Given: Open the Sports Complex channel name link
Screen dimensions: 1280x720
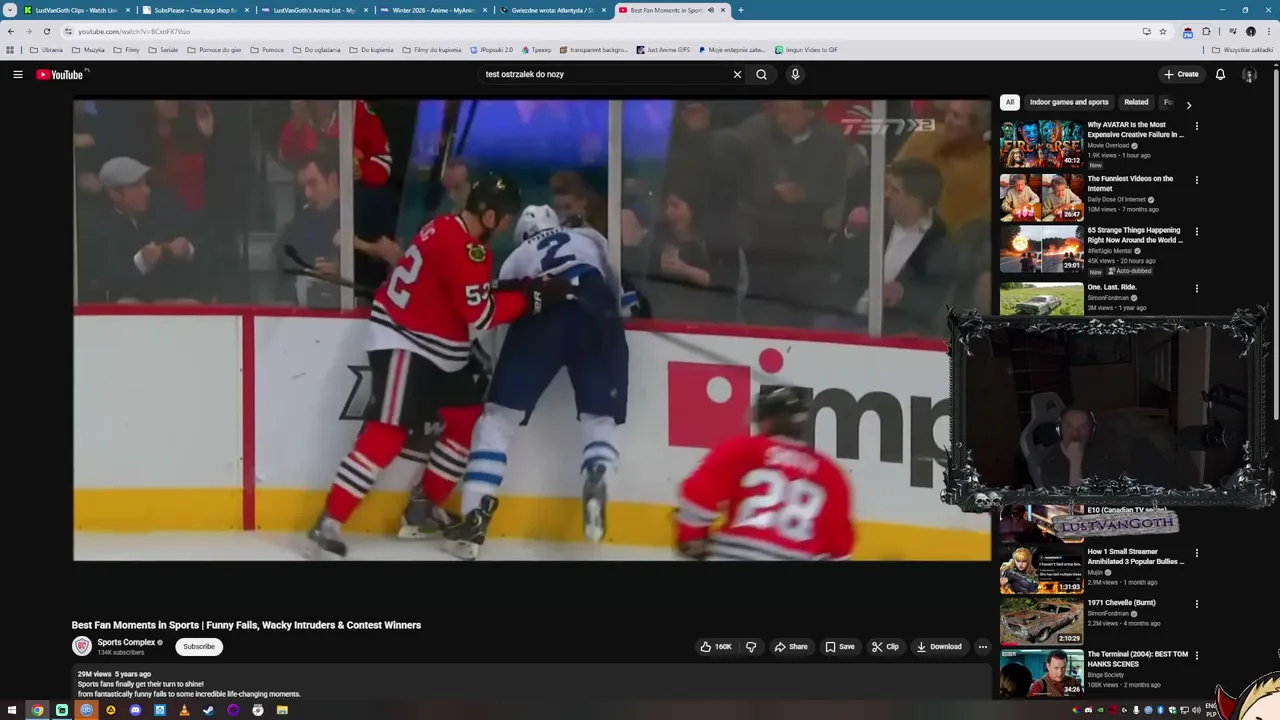Looking at the screenshot, I should pyautogui.click(x=126, y=642).
